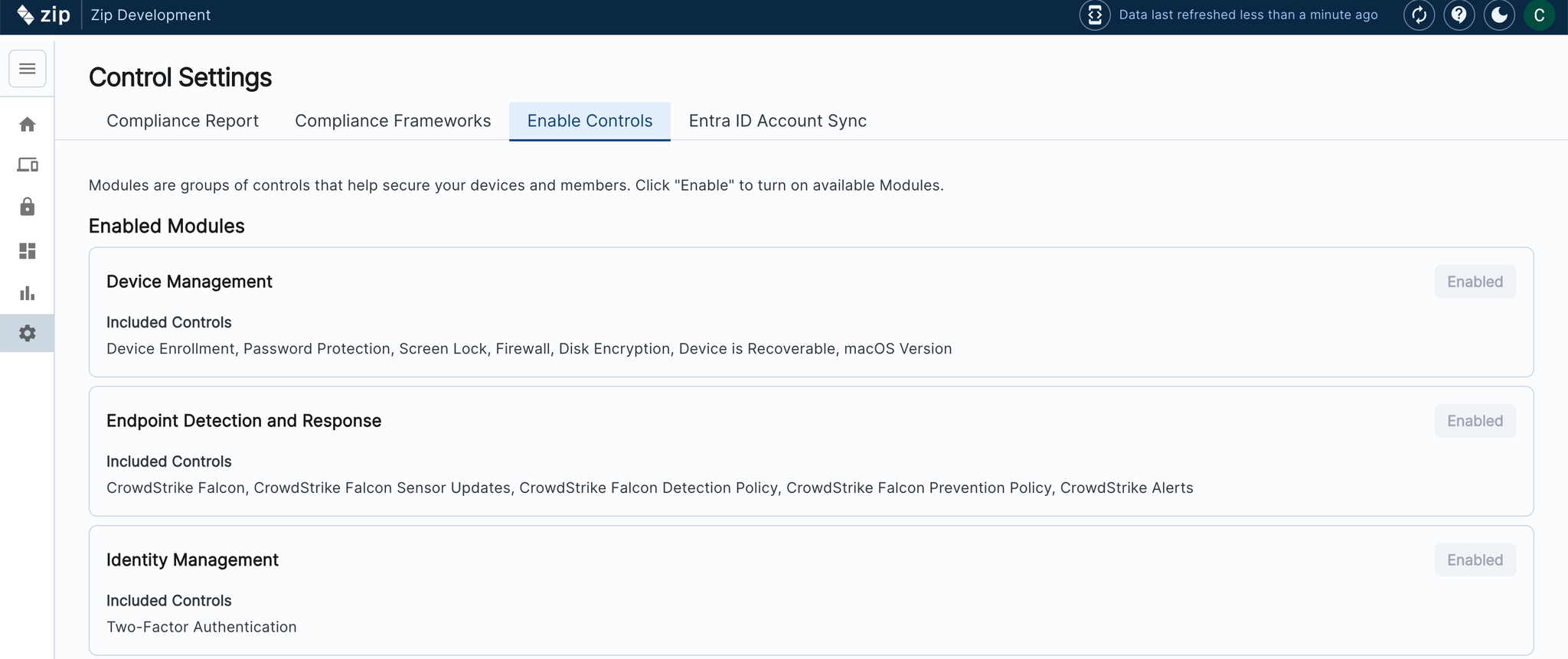This screenshot has height=659, width=1568.
Task: Click Enabled button for Device Management
Action: click(x=1475, y=282)
